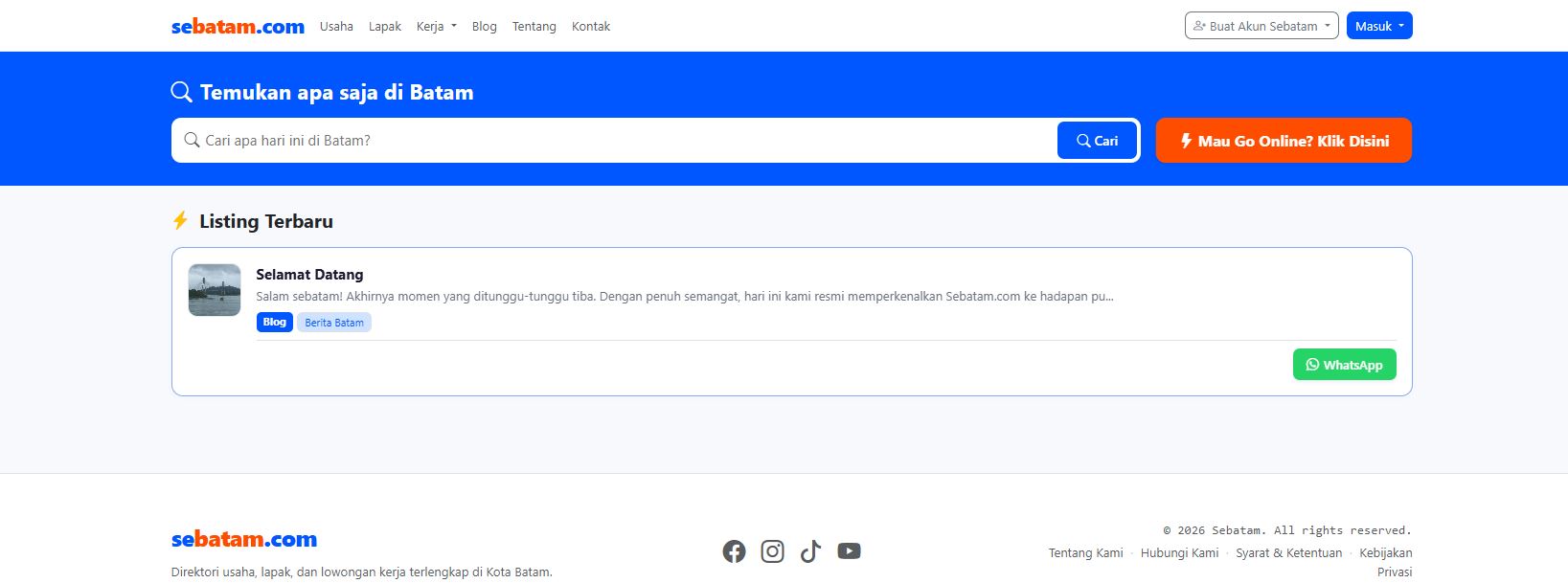Open the TikTok icon in footer

pyautogui.click(x=810, y=551)
